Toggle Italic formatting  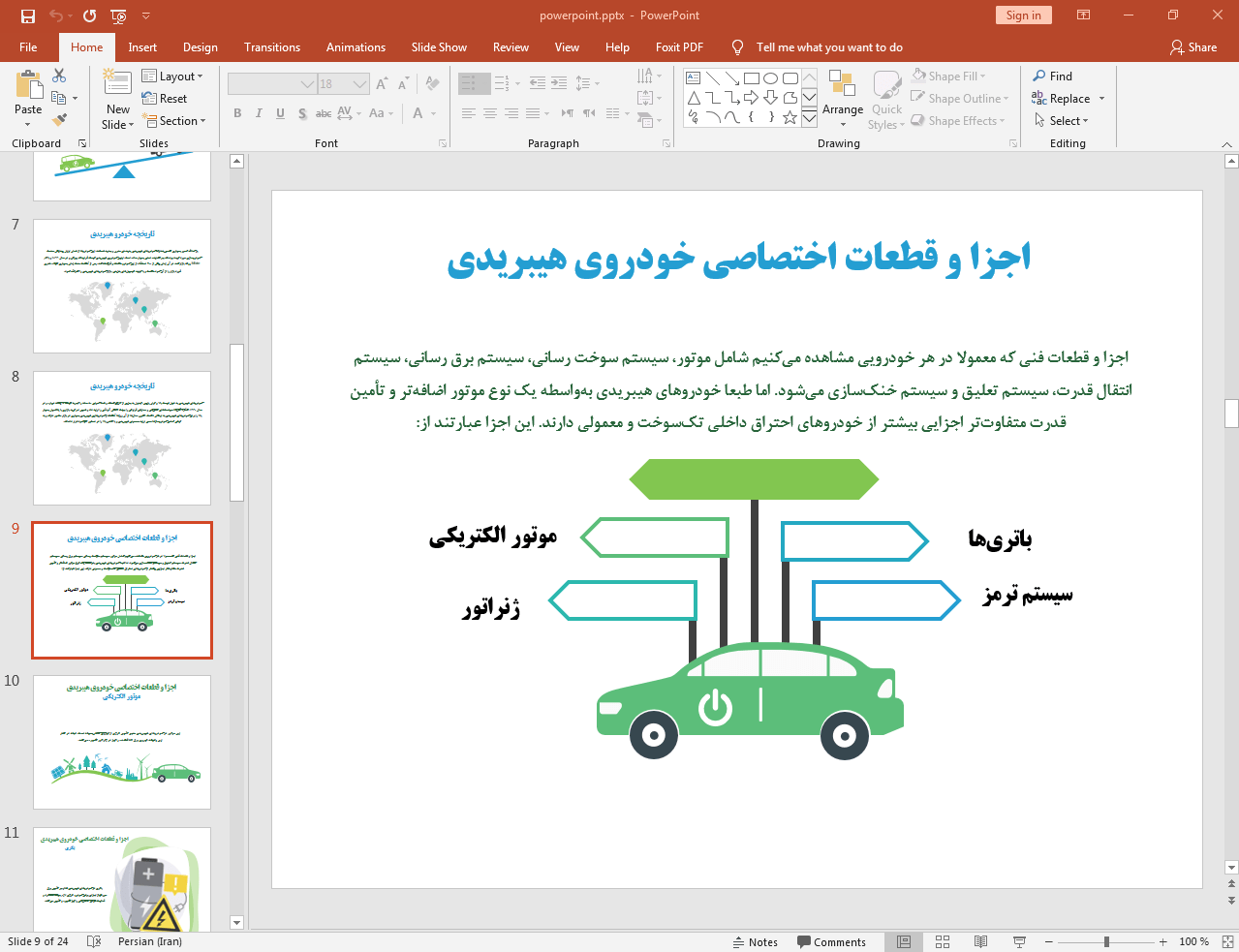point(259,113)
